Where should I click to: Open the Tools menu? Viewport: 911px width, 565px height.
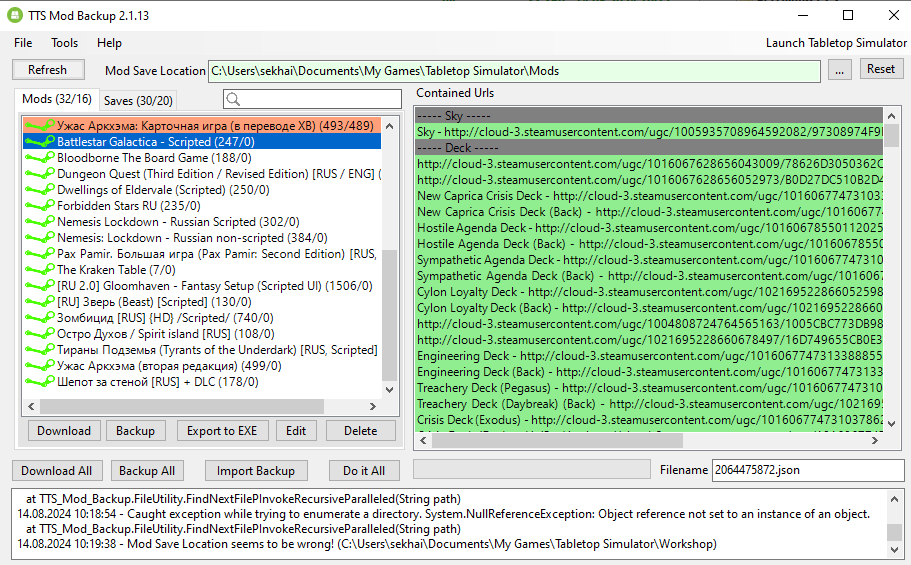(x=64, y=43)
